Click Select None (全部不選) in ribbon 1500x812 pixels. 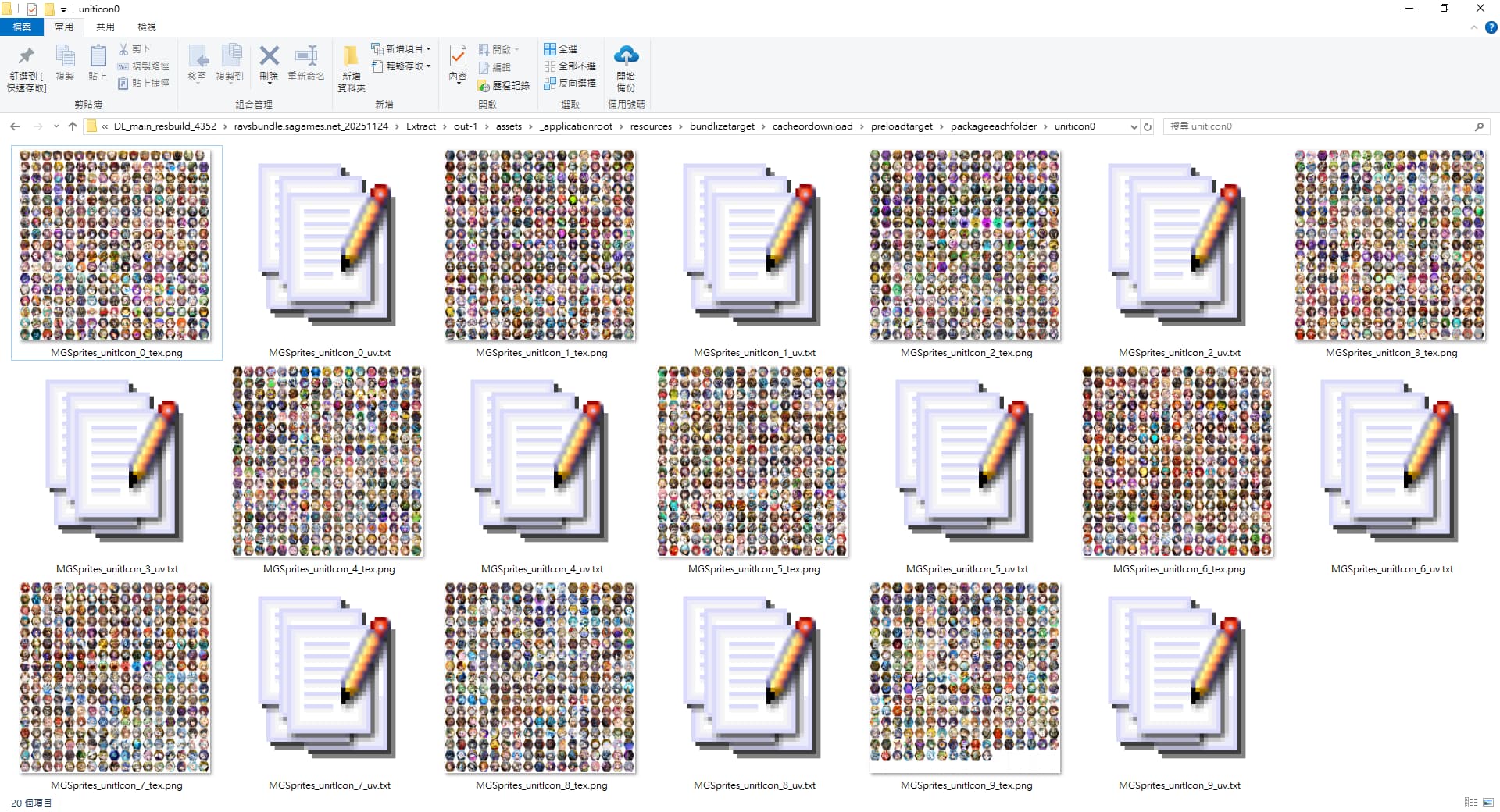tap(570, 66)
